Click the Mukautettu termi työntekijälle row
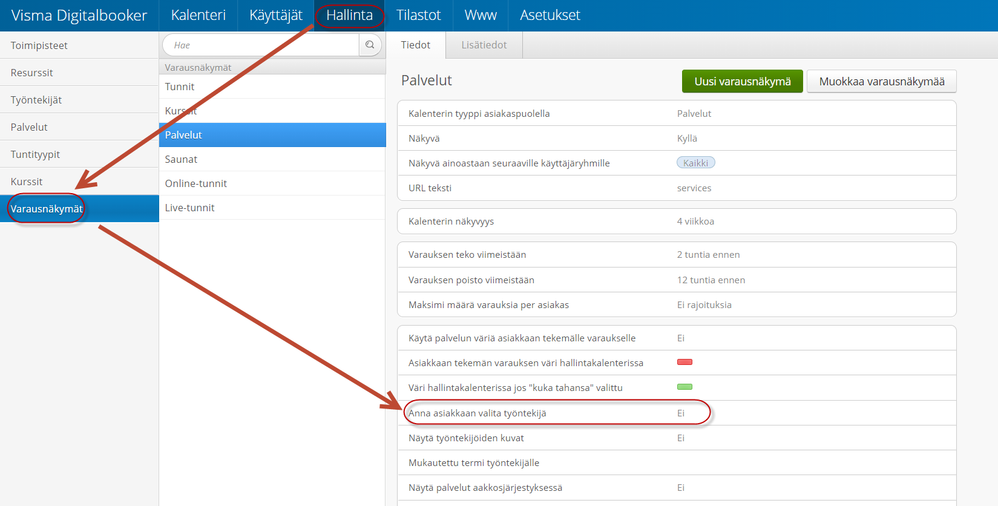This screenshot has width=998, height=506. 677,463
